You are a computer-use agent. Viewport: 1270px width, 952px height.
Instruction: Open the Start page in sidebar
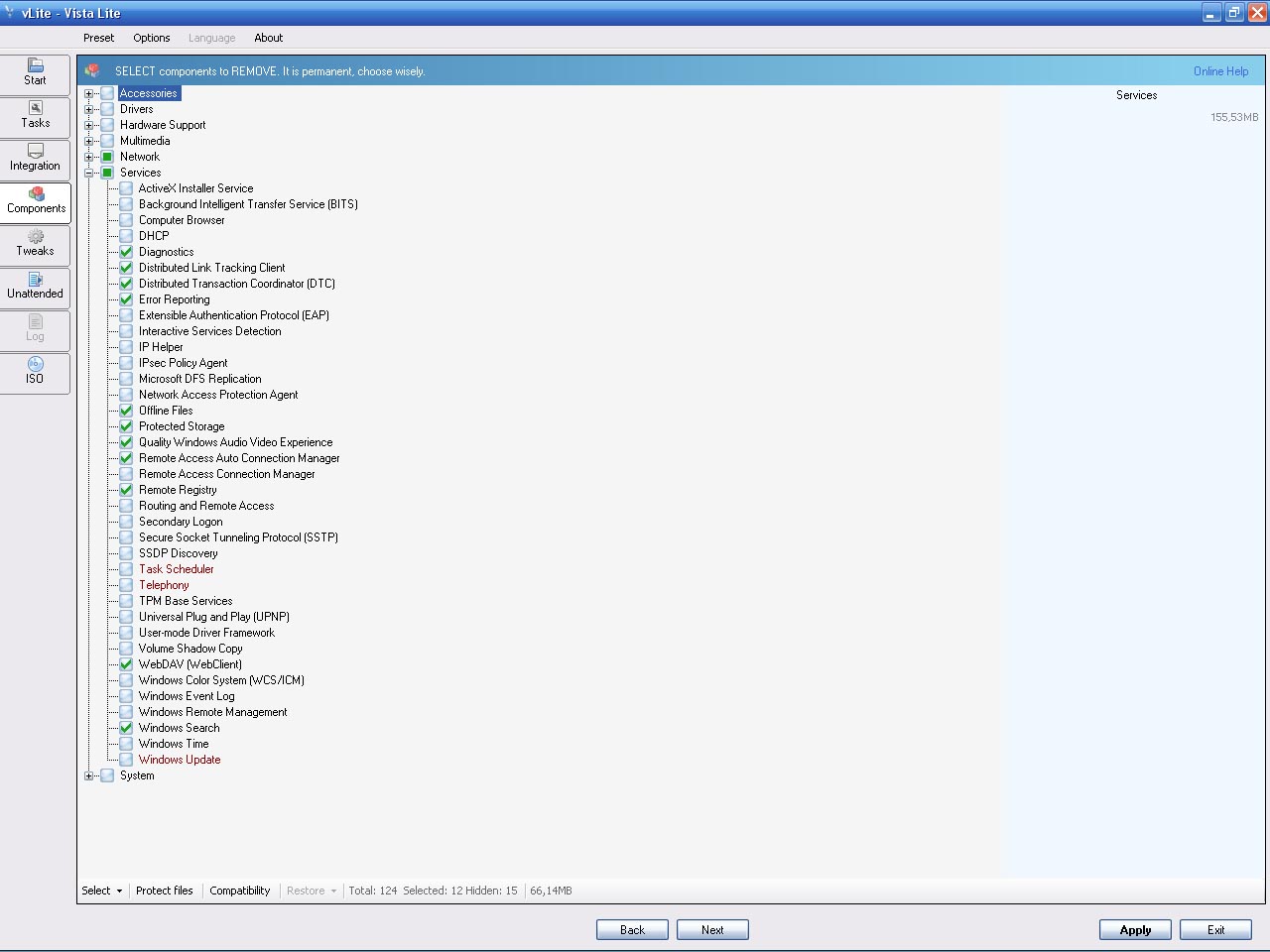35,74
